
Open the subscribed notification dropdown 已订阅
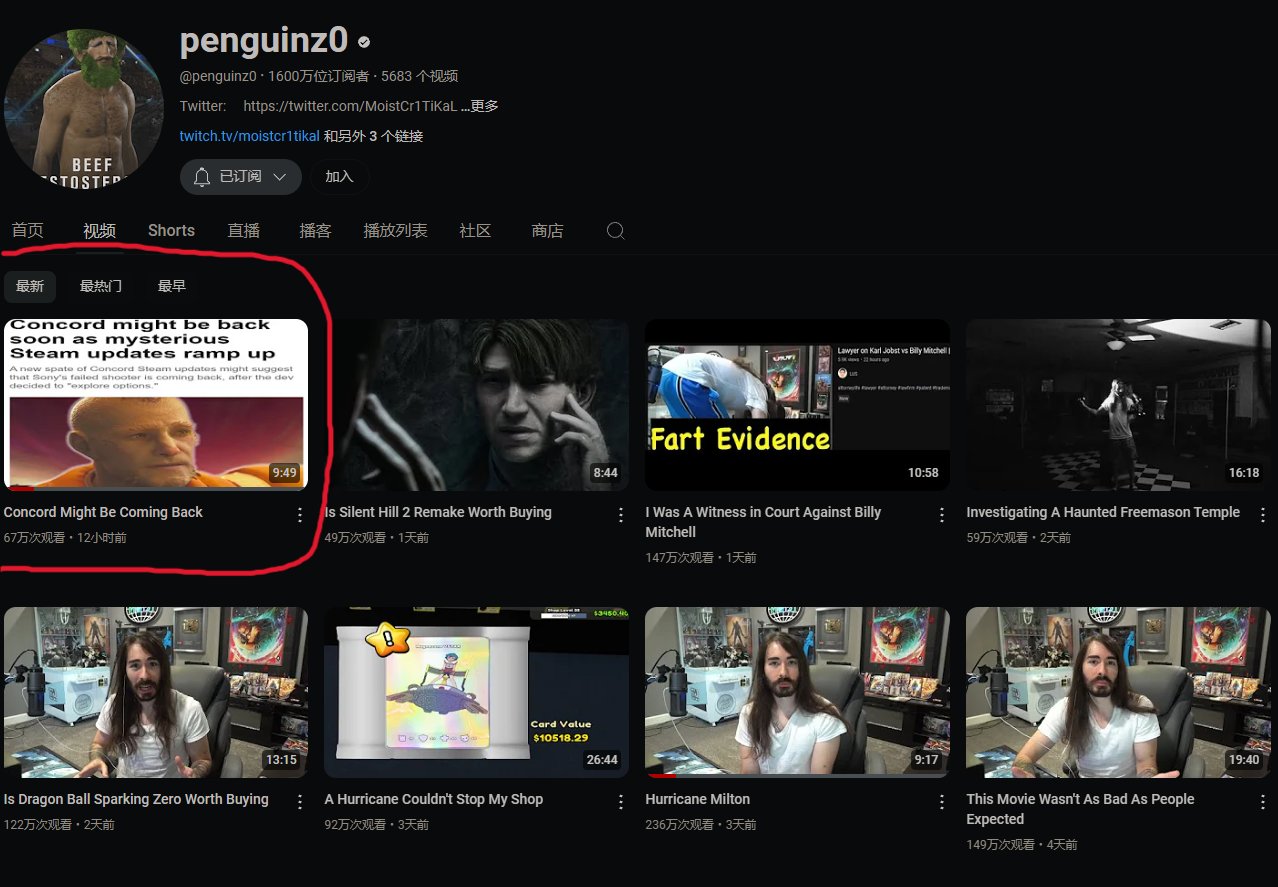point(241,176)
